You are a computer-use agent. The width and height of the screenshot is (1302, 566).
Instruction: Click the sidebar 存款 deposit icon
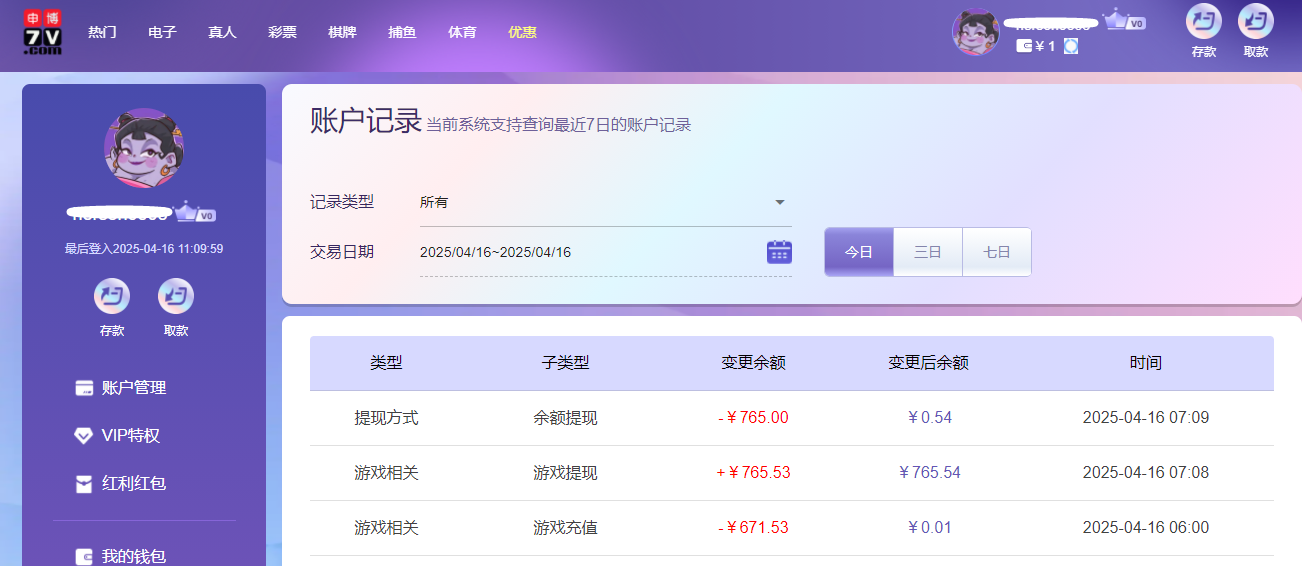pyautogui.click(x=112, y=297)
